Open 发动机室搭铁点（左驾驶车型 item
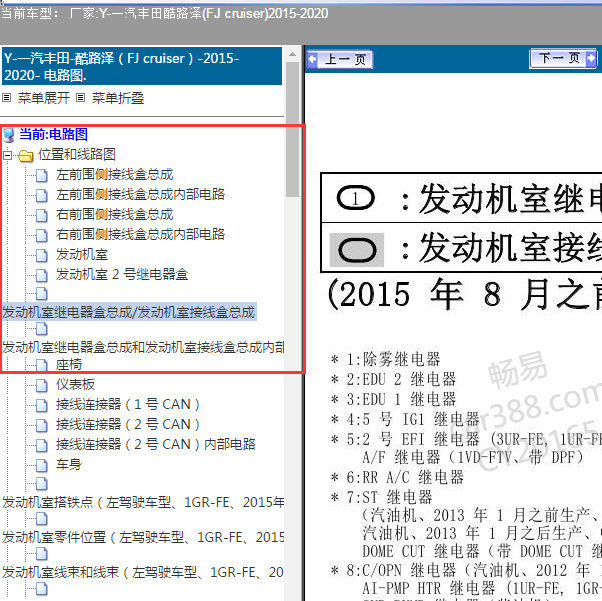Viewport: 602px width, 601px height. tap(143, 502)
